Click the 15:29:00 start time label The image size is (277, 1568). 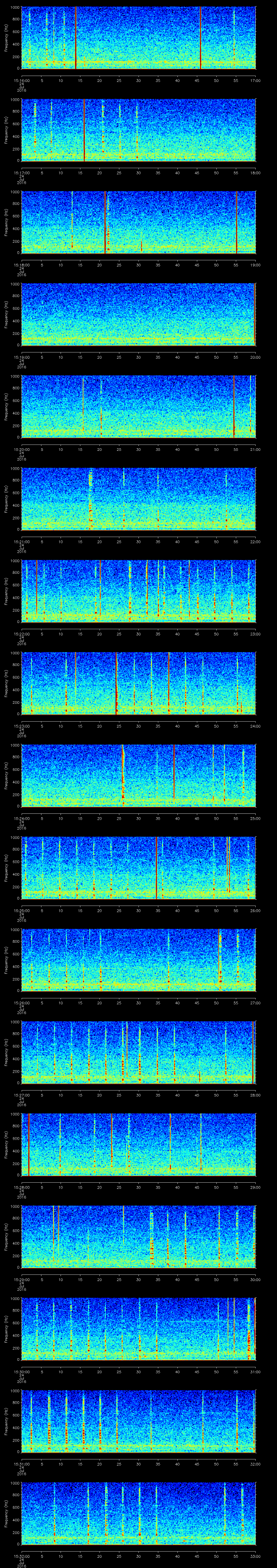coord(22,1279)
